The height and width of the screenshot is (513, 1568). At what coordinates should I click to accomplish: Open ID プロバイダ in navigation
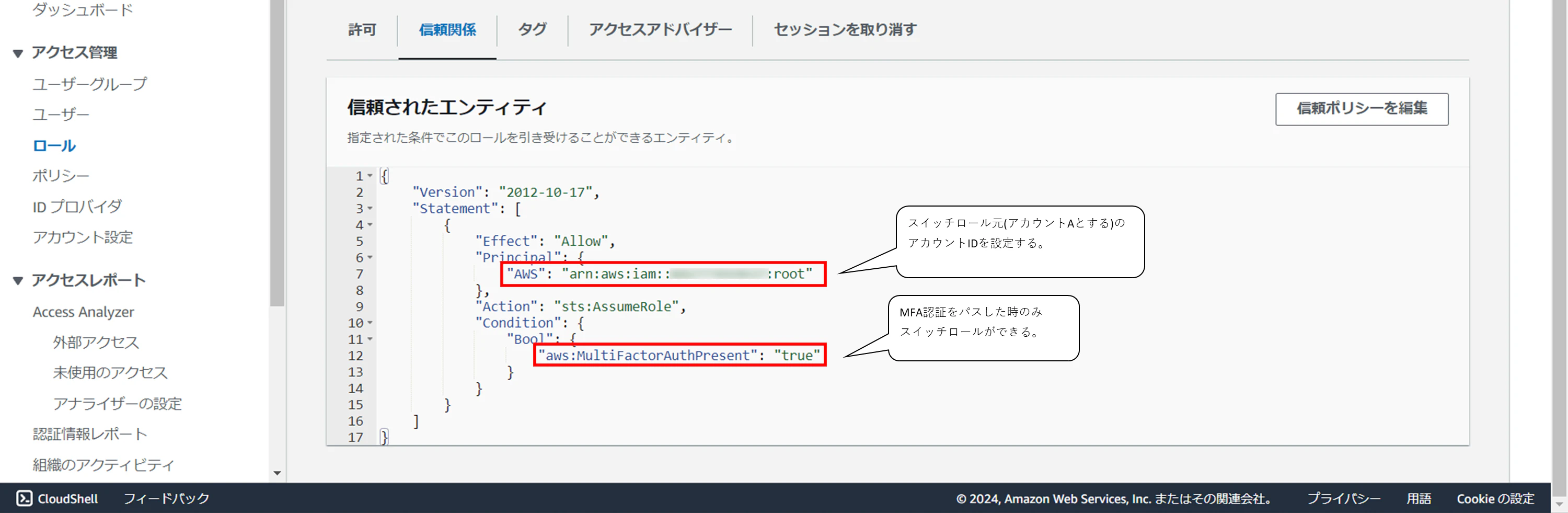pyautogui.click(x=77, y=207)
